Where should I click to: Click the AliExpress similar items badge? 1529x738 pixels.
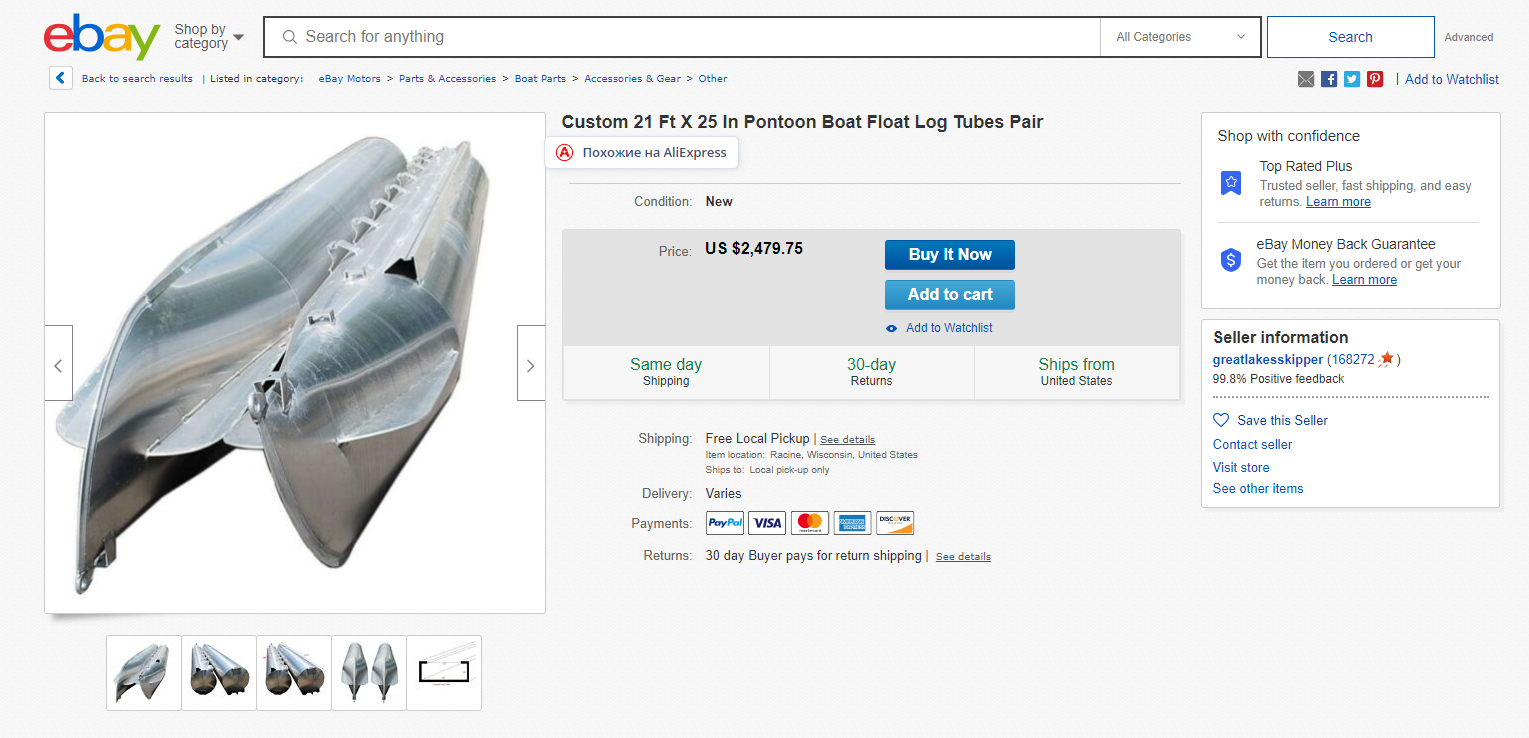coord(642,153)
